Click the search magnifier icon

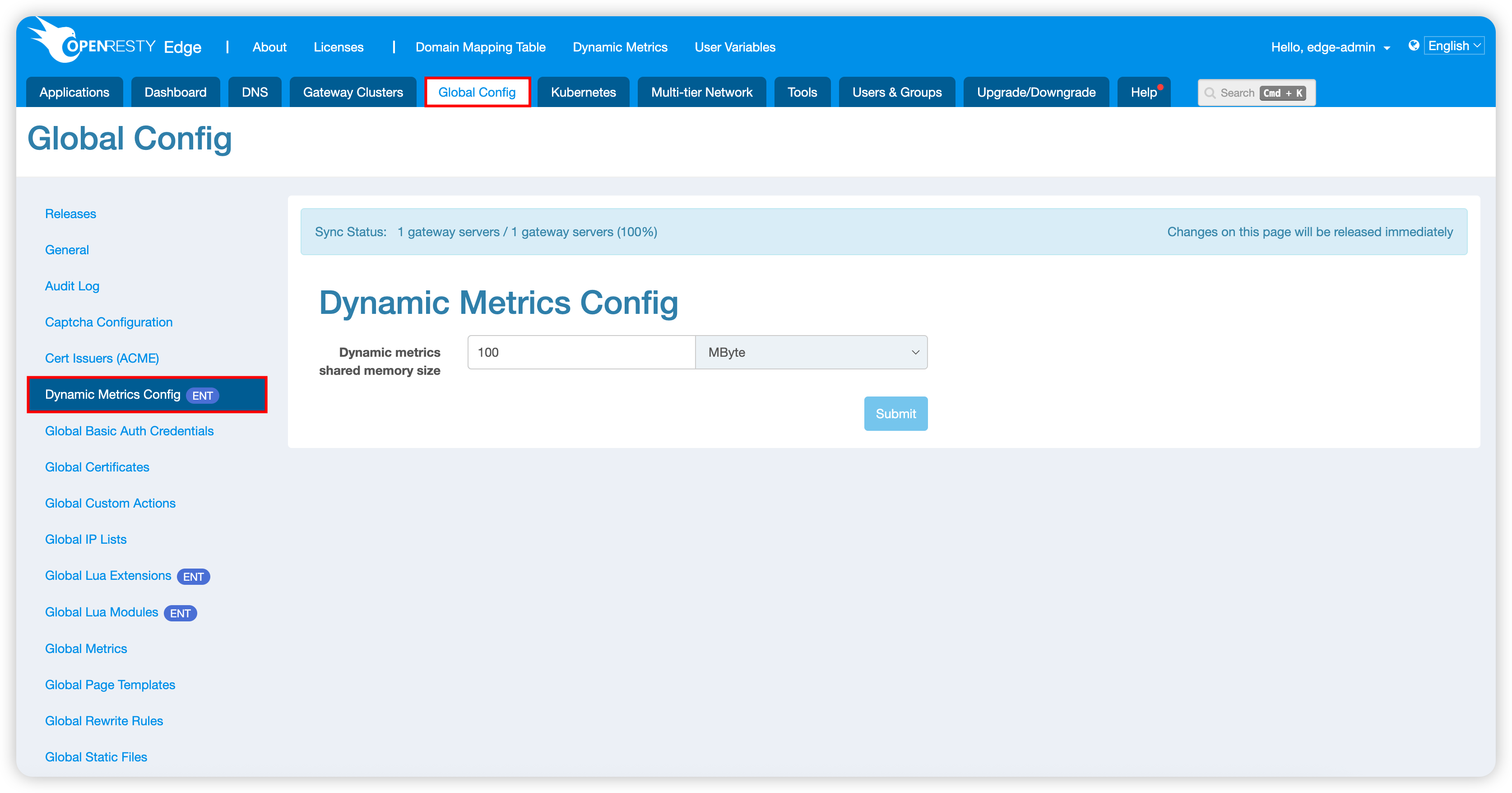point(1210,93)
